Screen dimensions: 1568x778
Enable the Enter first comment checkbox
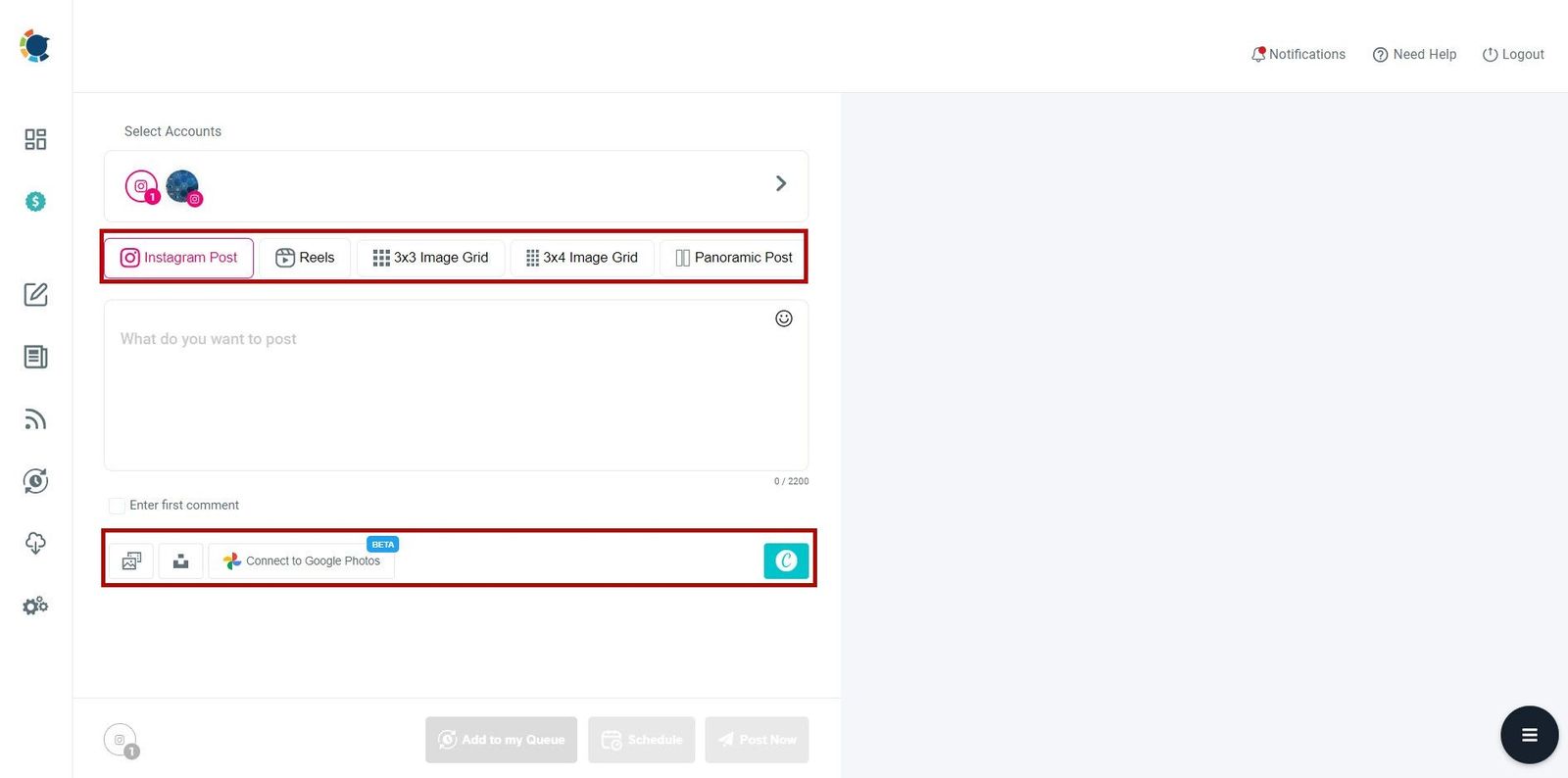117,506
